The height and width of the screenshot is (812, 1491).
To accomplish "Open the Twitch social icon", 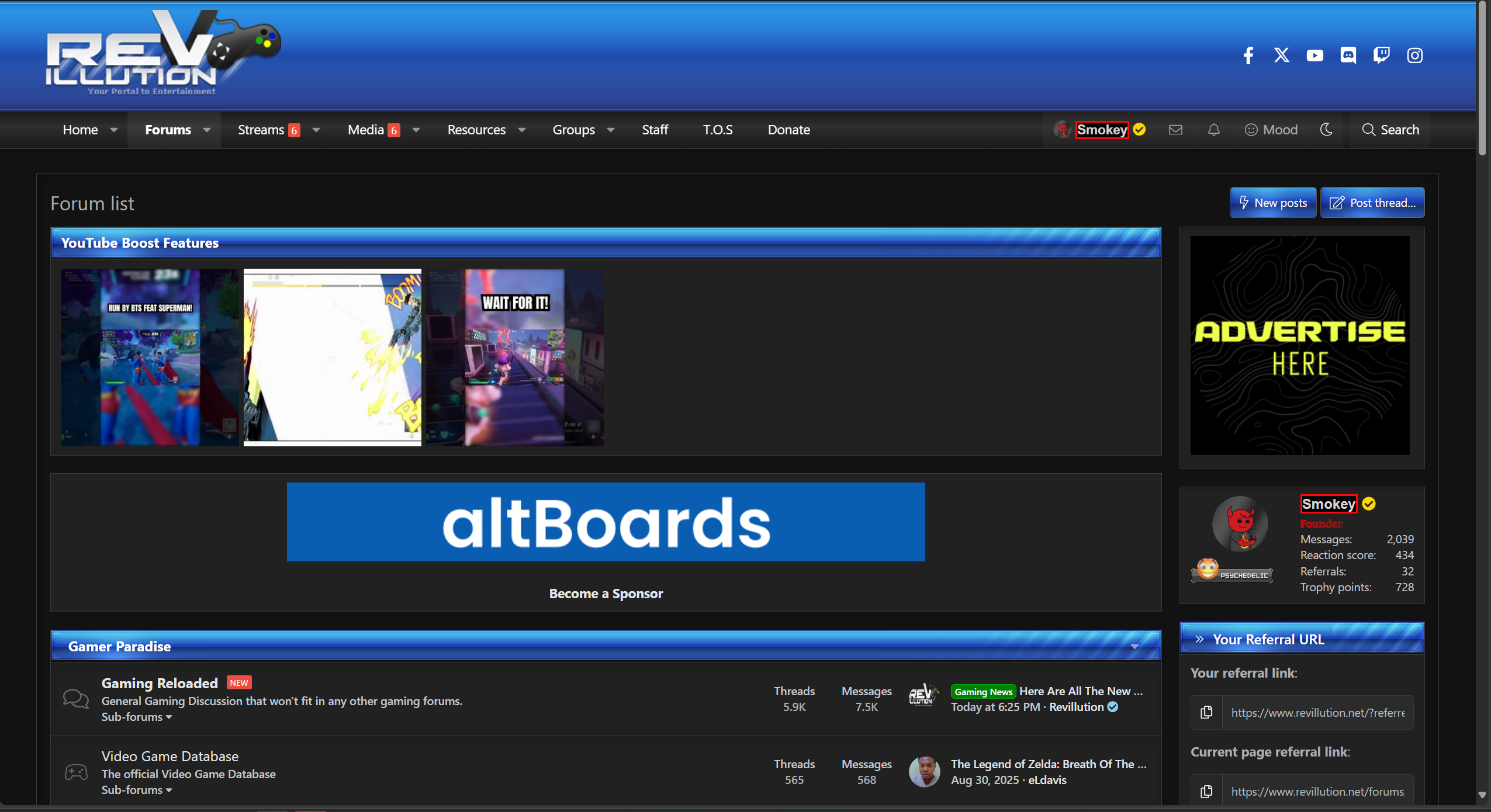I will tap(1381, 55).
